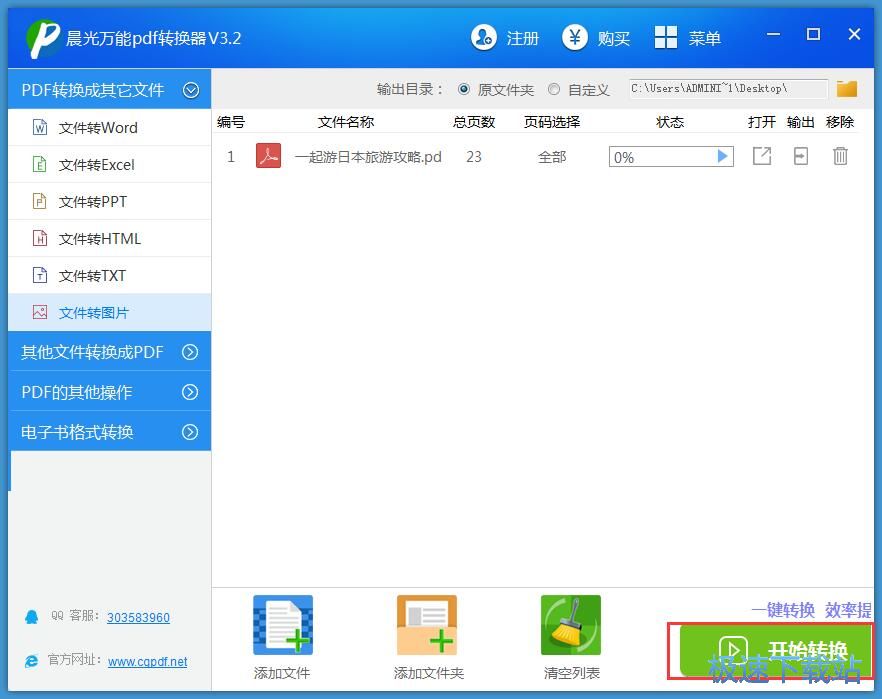The height and width of the screenshot is (699, 882).
Task: Click the 注册 user icon
Action: [484, 38]
